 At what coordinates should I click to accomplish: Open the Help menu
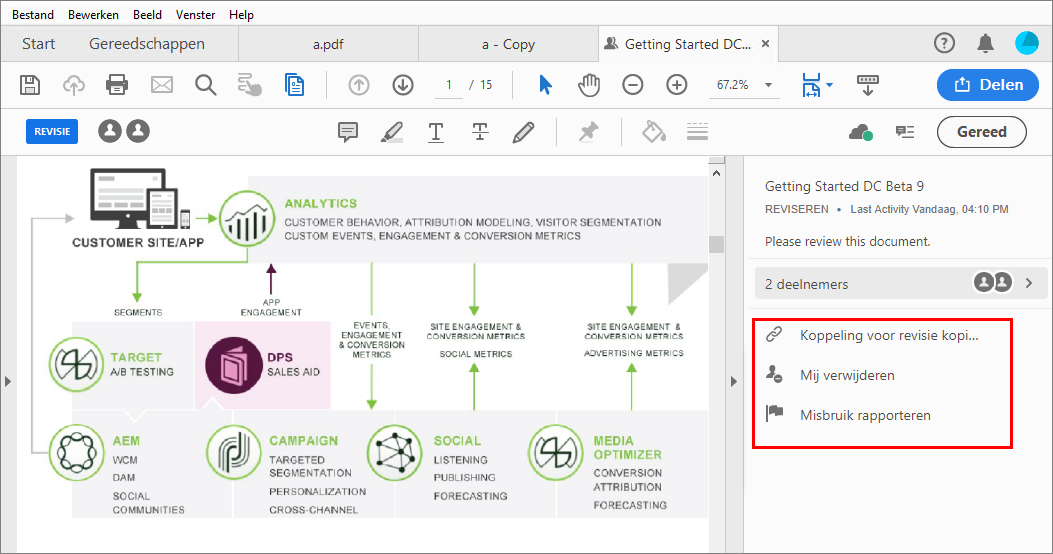[241, 15]
